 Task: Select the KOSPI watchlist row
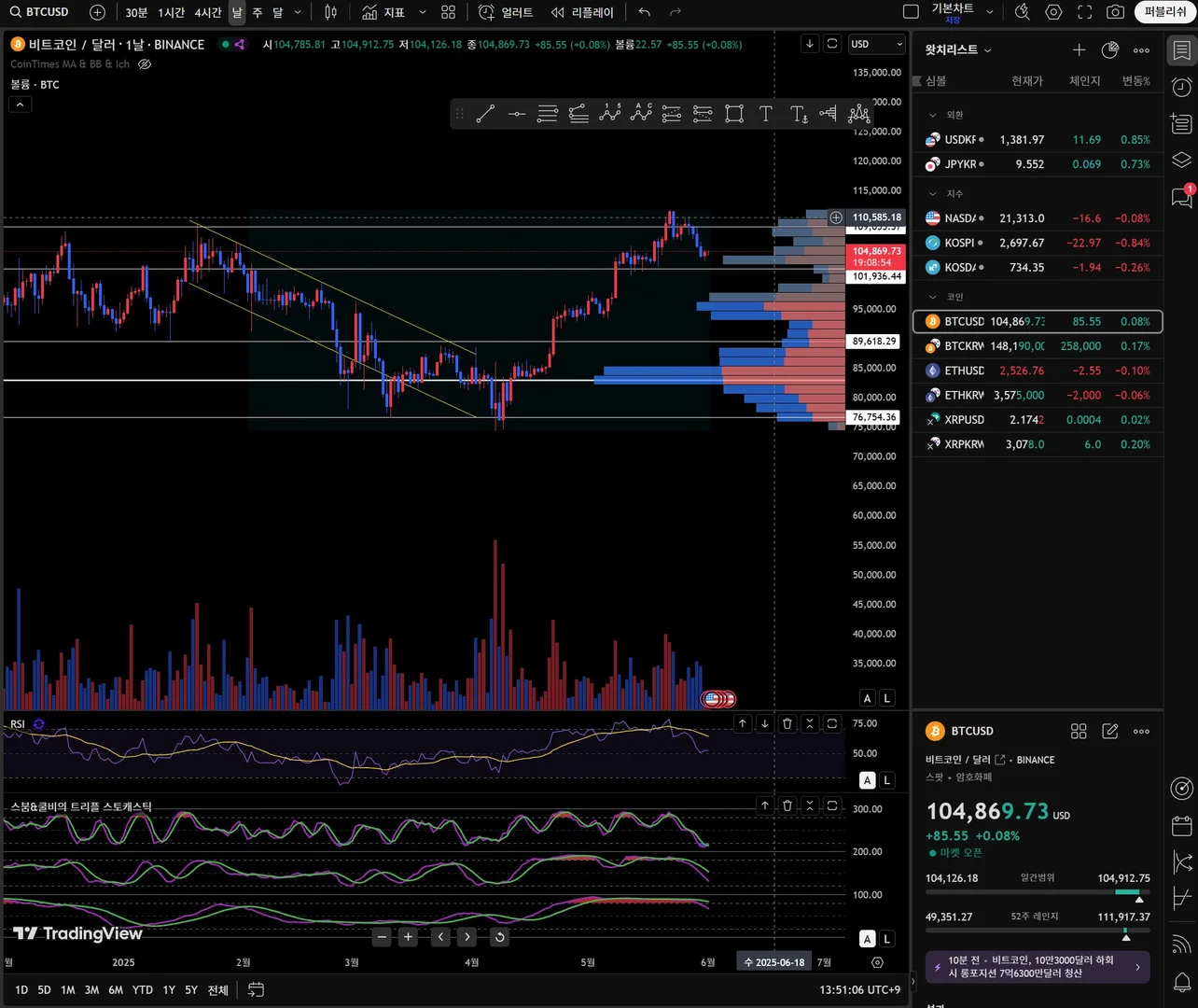pos(1038,243)
